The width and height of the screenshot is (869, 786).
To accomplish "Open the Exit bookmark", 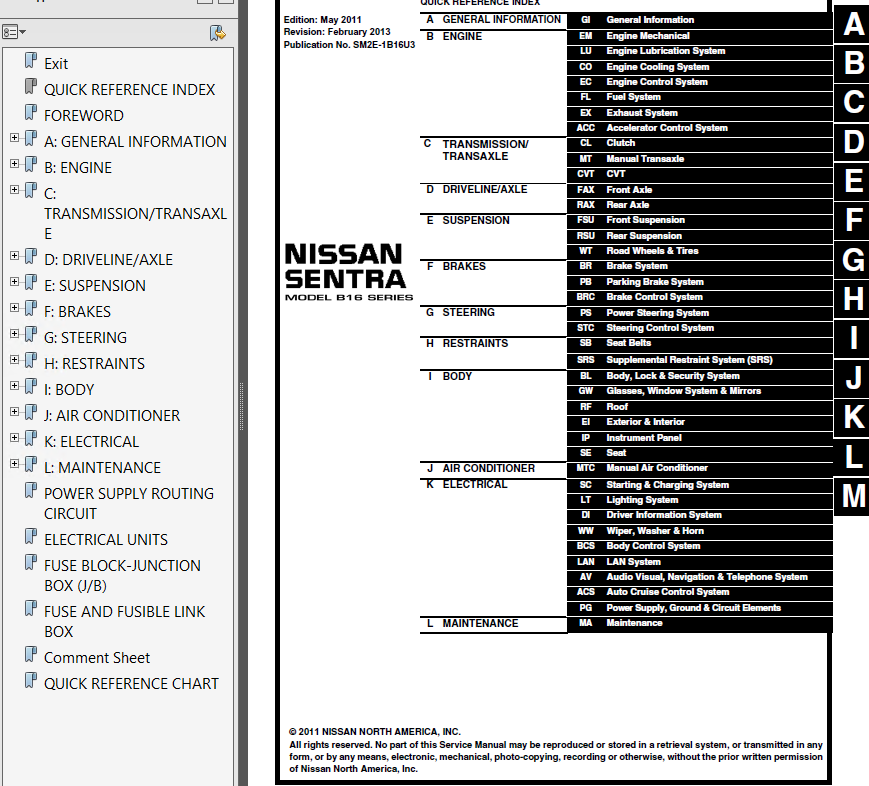I will pyautogui.click(x=56, y=64).
